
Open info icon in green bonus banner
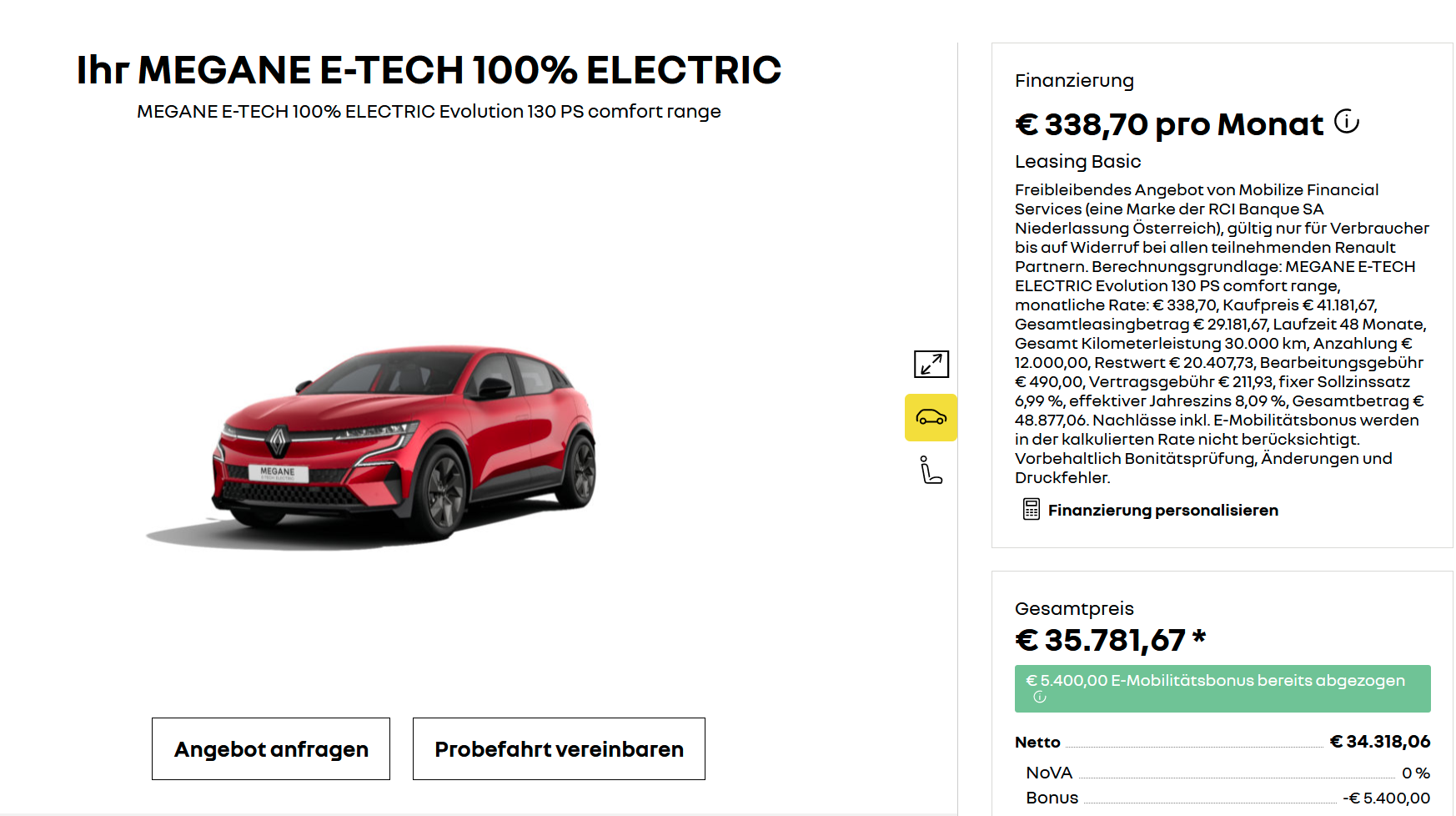(1039, 697)
